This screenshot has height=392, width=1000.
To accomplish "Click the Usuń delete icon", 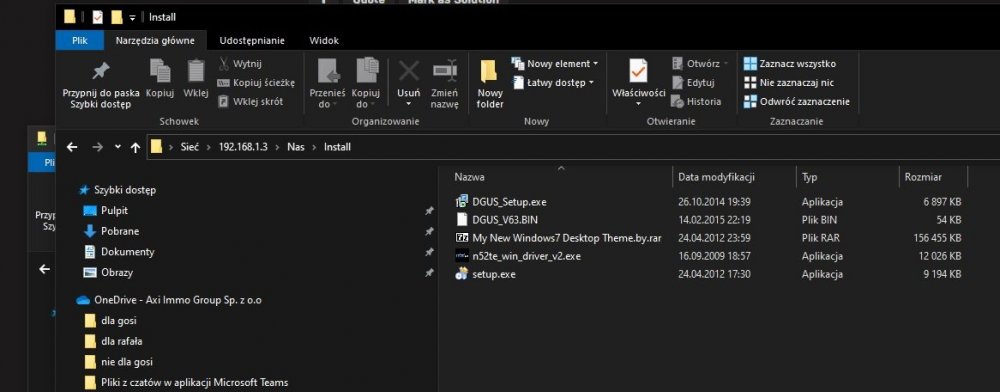I will [409, 71].
